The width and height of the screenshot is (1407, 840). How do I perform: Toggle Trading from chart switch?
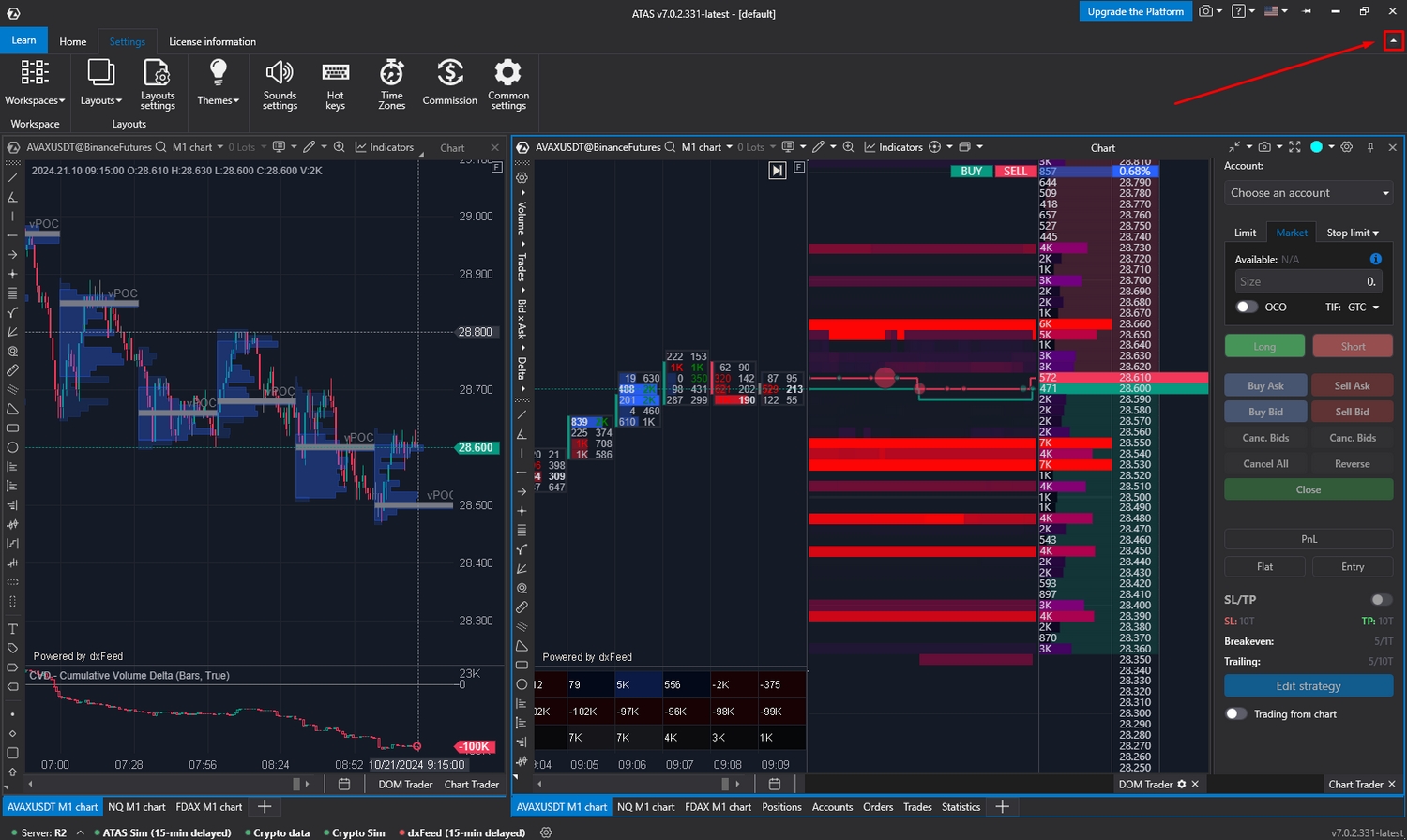pos(1236,714)
